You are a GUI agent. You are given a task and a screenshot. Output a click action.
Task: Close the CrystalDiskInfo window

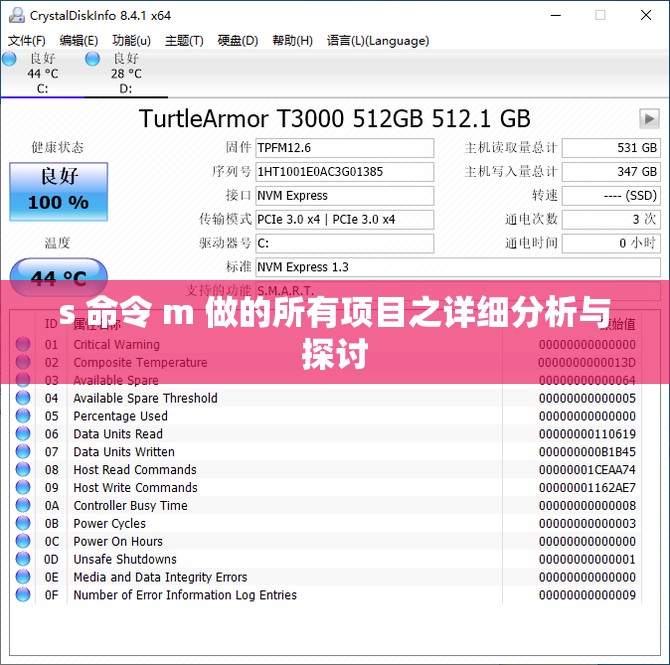(x=646, y=15)
